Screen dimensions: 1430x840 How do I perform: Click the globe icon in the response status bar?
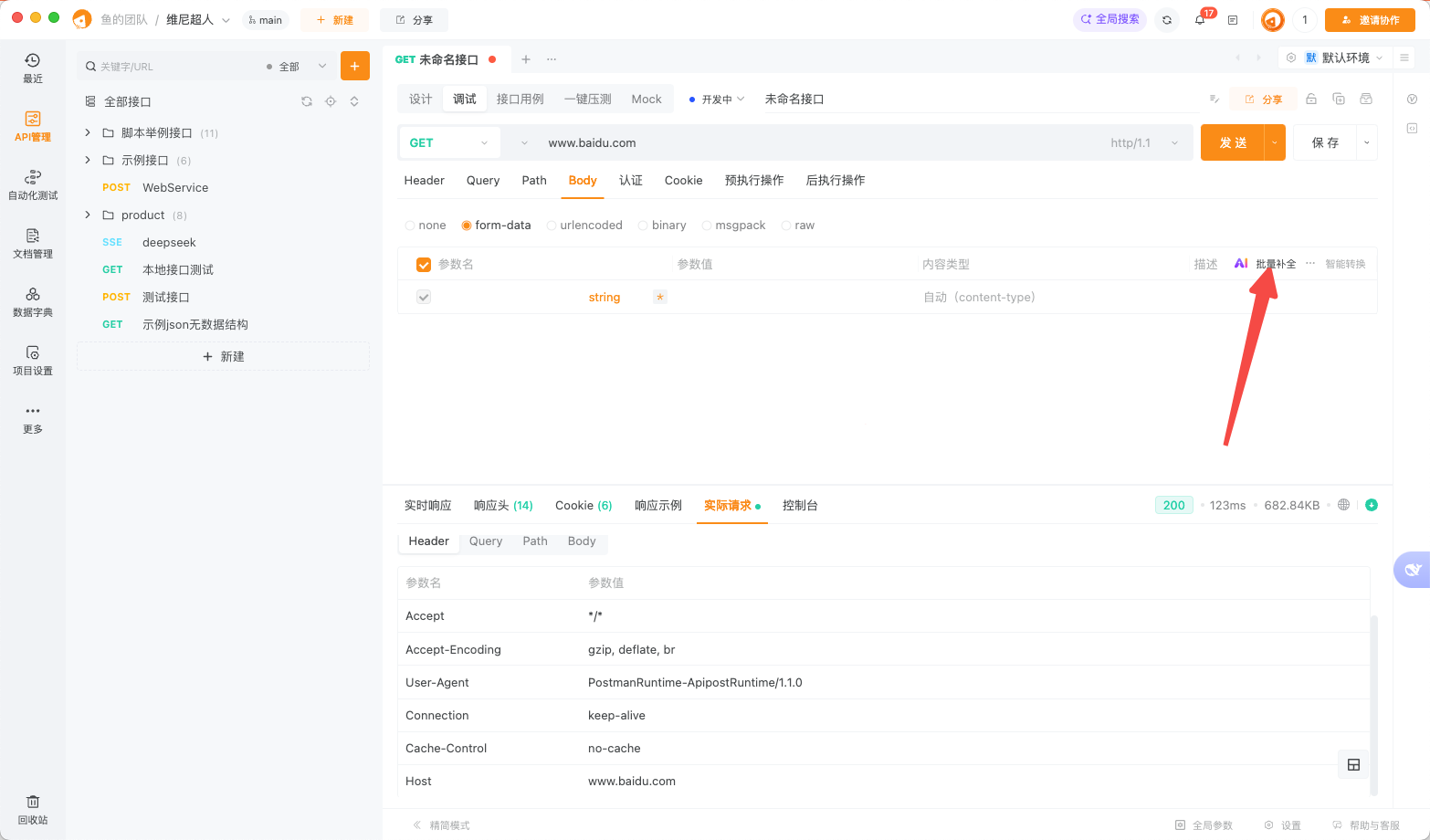point(1343,505)
